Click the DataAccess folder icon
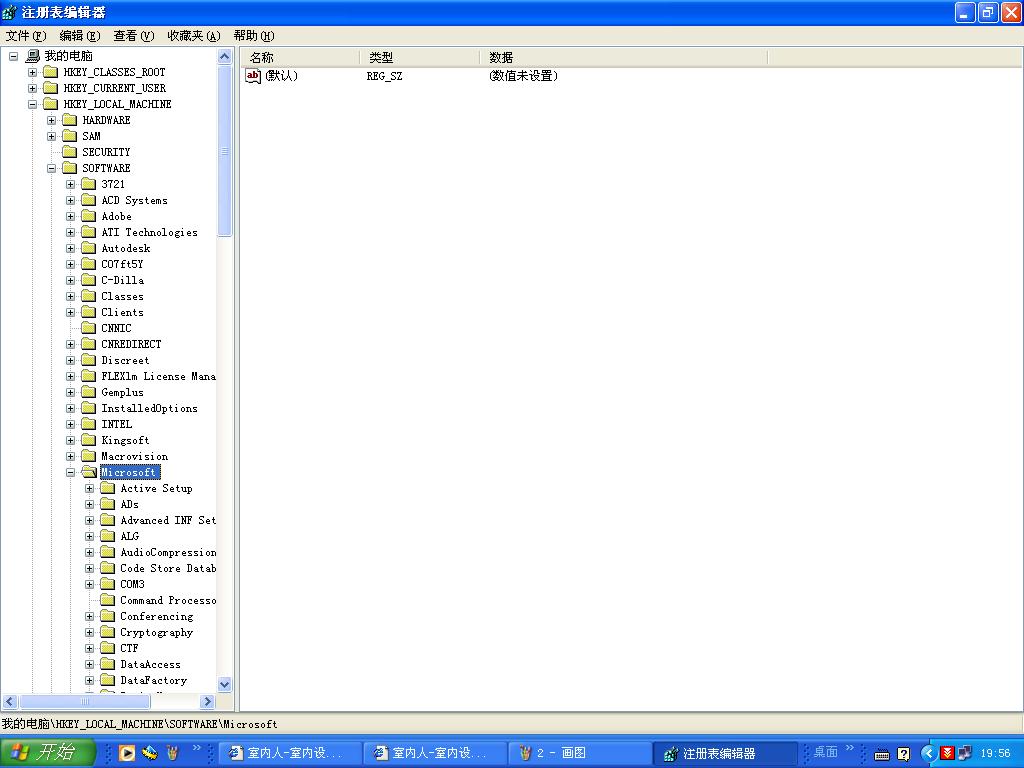This screenshot has width=1024, height=768. pyautogui.click(x=108, y=664)
